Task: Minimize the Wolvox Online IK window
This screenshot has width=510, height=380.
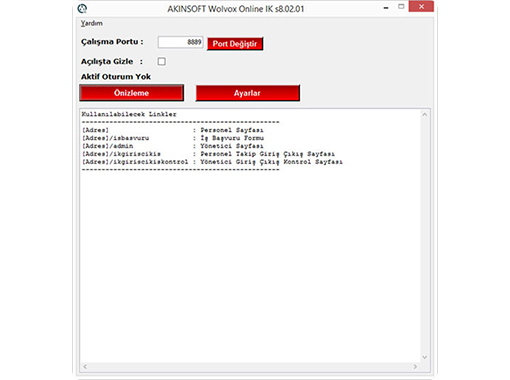Action: tap(386, 7)
